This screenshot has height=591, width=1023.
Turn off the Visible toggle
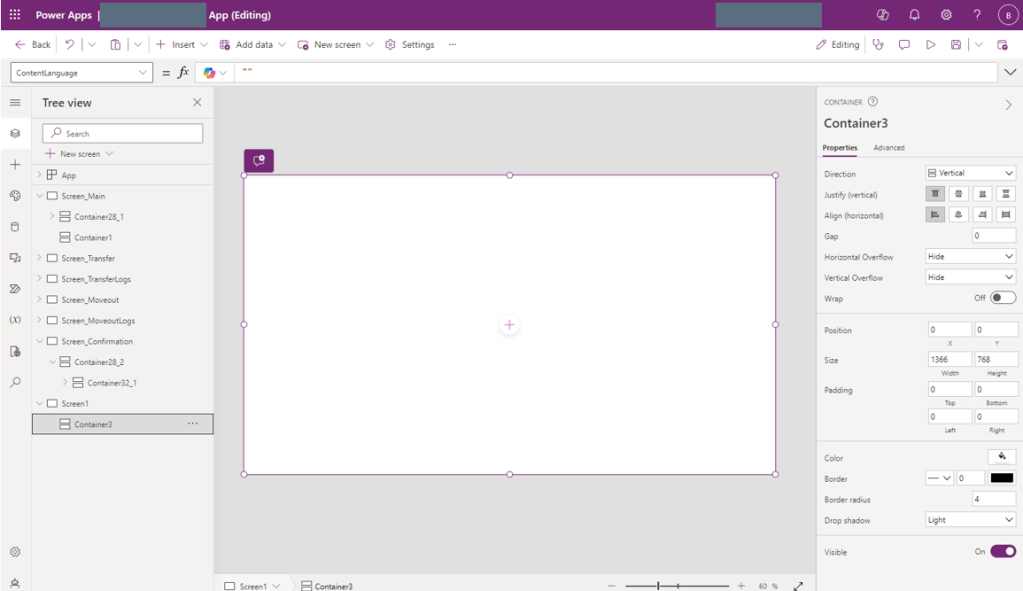tap(1002, 551)
